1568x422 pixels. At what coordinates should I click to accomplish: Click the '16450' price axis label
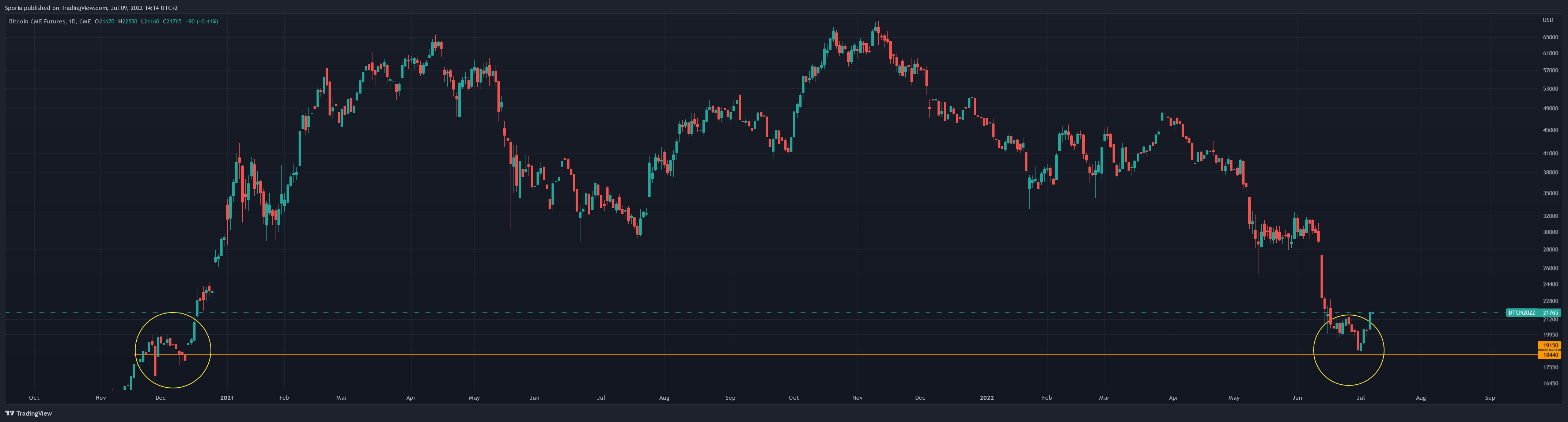1550,384
